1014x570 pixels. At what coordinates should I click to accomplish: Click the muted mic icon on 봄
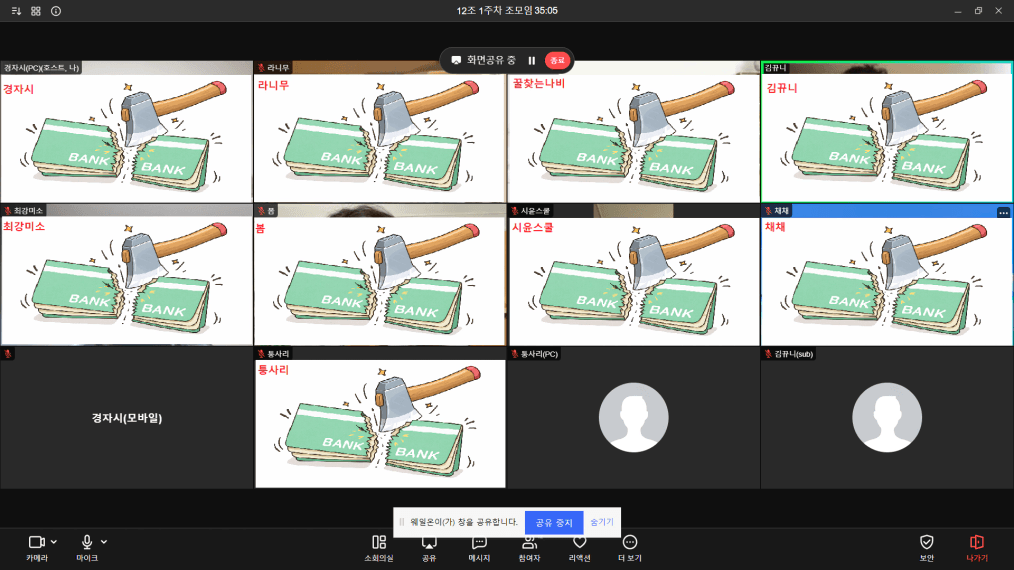coord(261,210)
